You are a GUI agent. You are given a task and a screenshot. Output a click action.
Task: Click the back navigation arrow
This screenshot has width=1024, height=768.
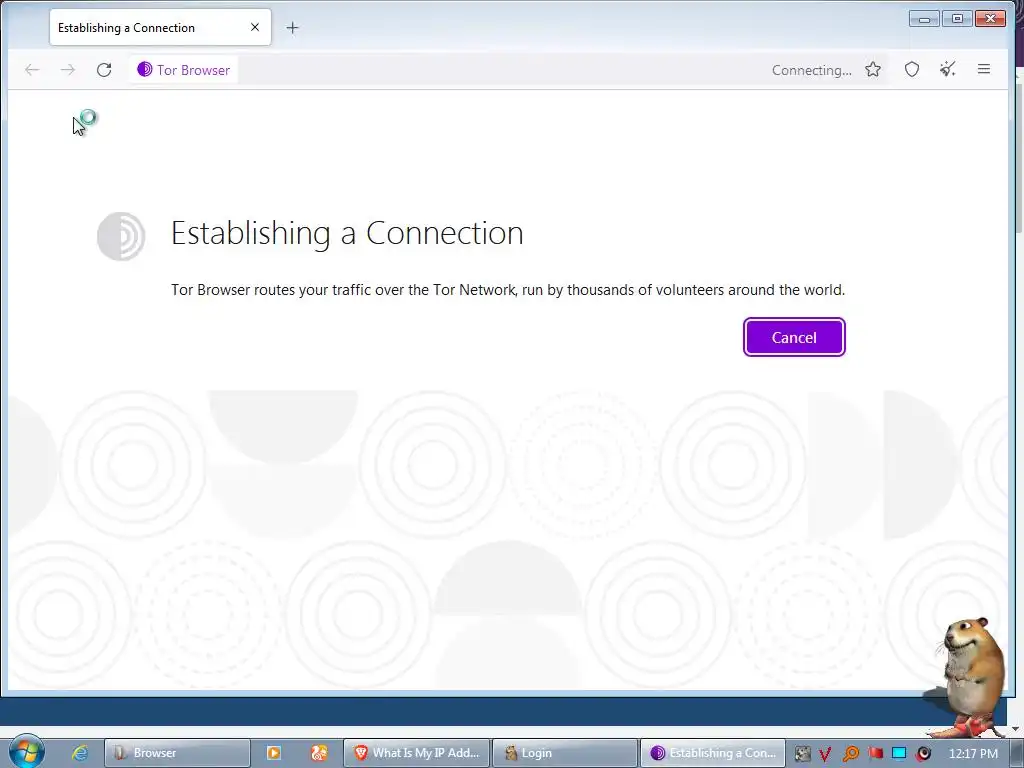(32, 70)
